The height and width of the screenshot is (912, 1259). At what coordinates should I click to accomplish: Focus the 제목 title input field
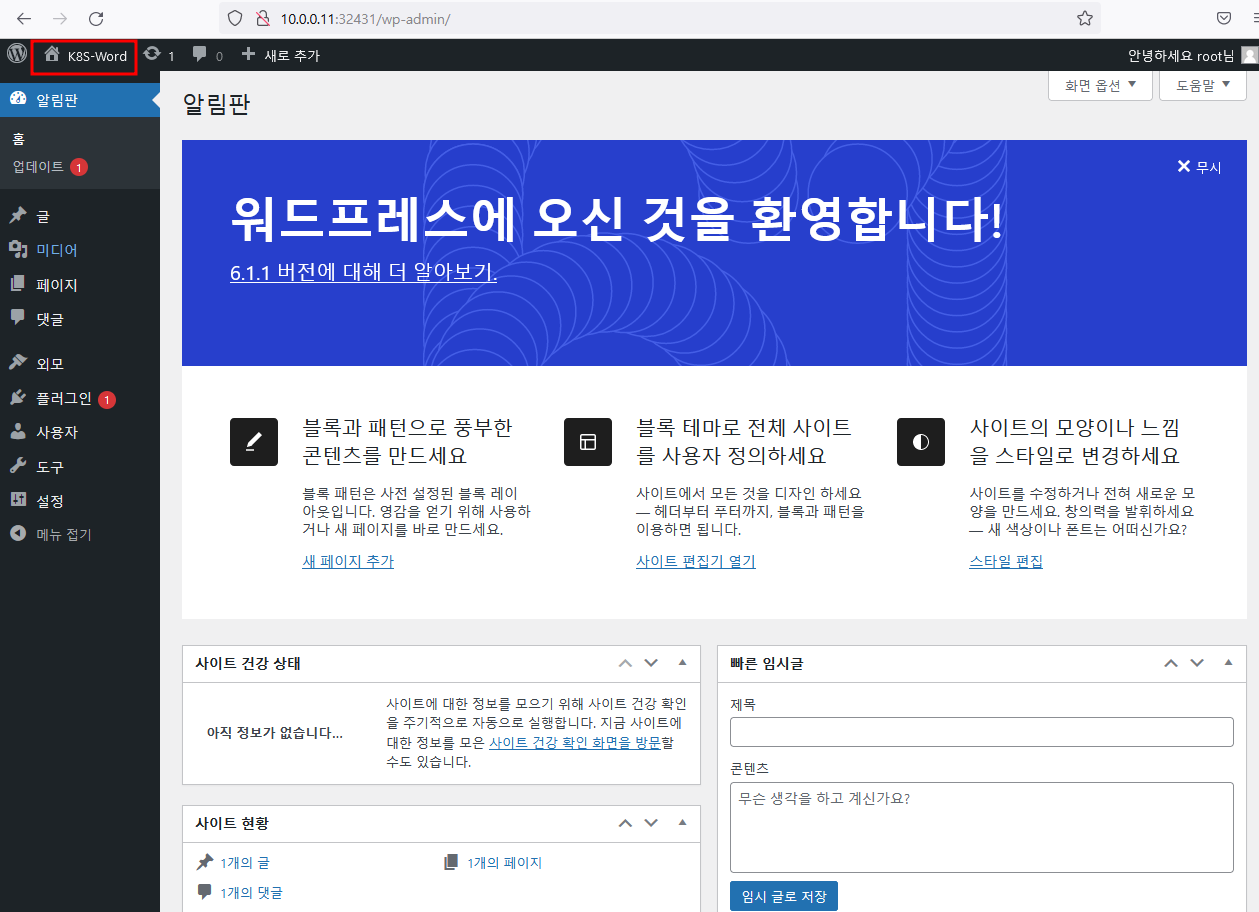coord(982,732)
